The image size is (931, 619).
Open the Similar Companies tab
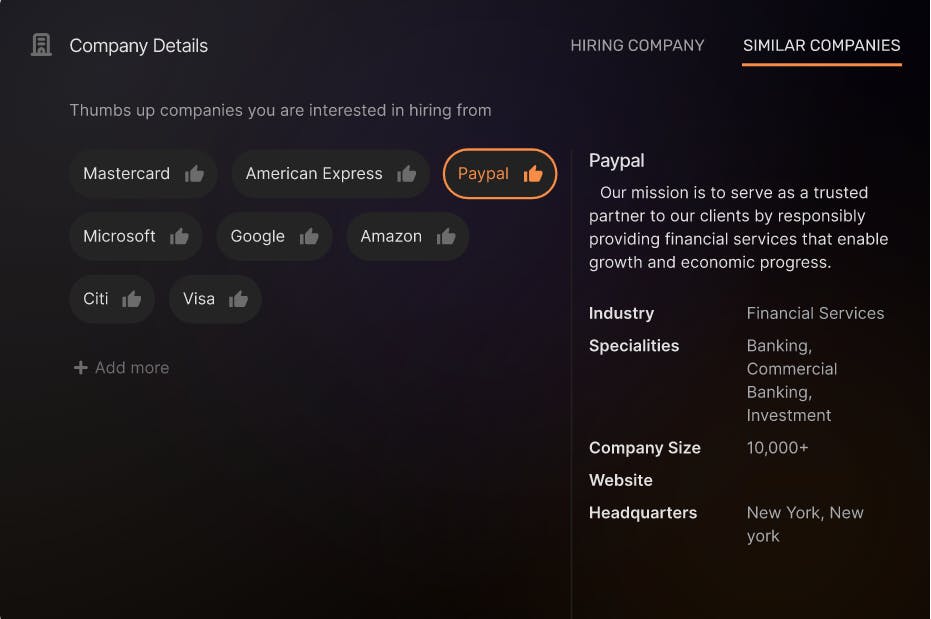click(x=821, y=45)
